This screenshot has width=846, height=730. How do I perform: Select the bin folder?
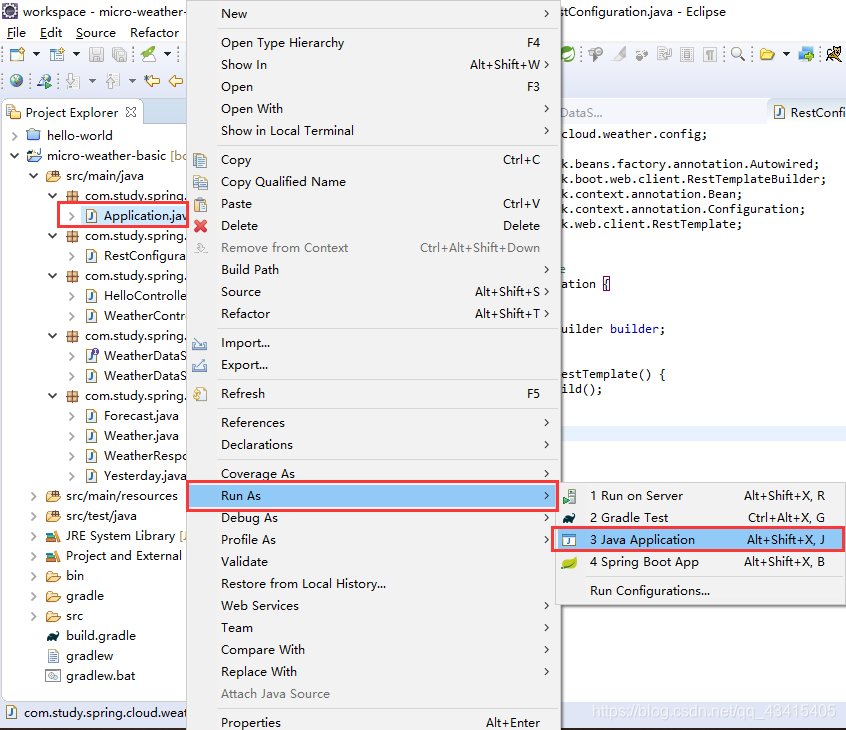click(x=75, y=576)
